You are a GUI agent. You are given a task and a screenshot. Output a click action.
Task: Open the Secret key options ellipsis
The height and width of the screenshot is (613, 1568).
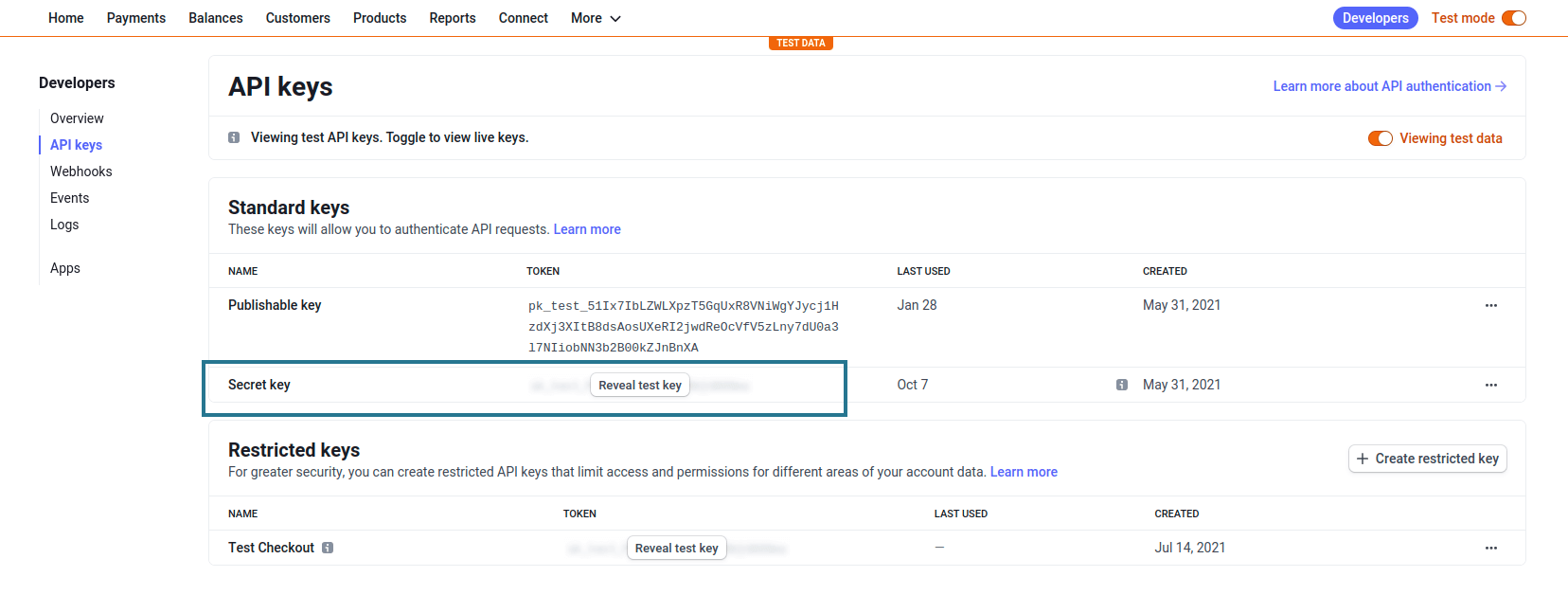1491,385
